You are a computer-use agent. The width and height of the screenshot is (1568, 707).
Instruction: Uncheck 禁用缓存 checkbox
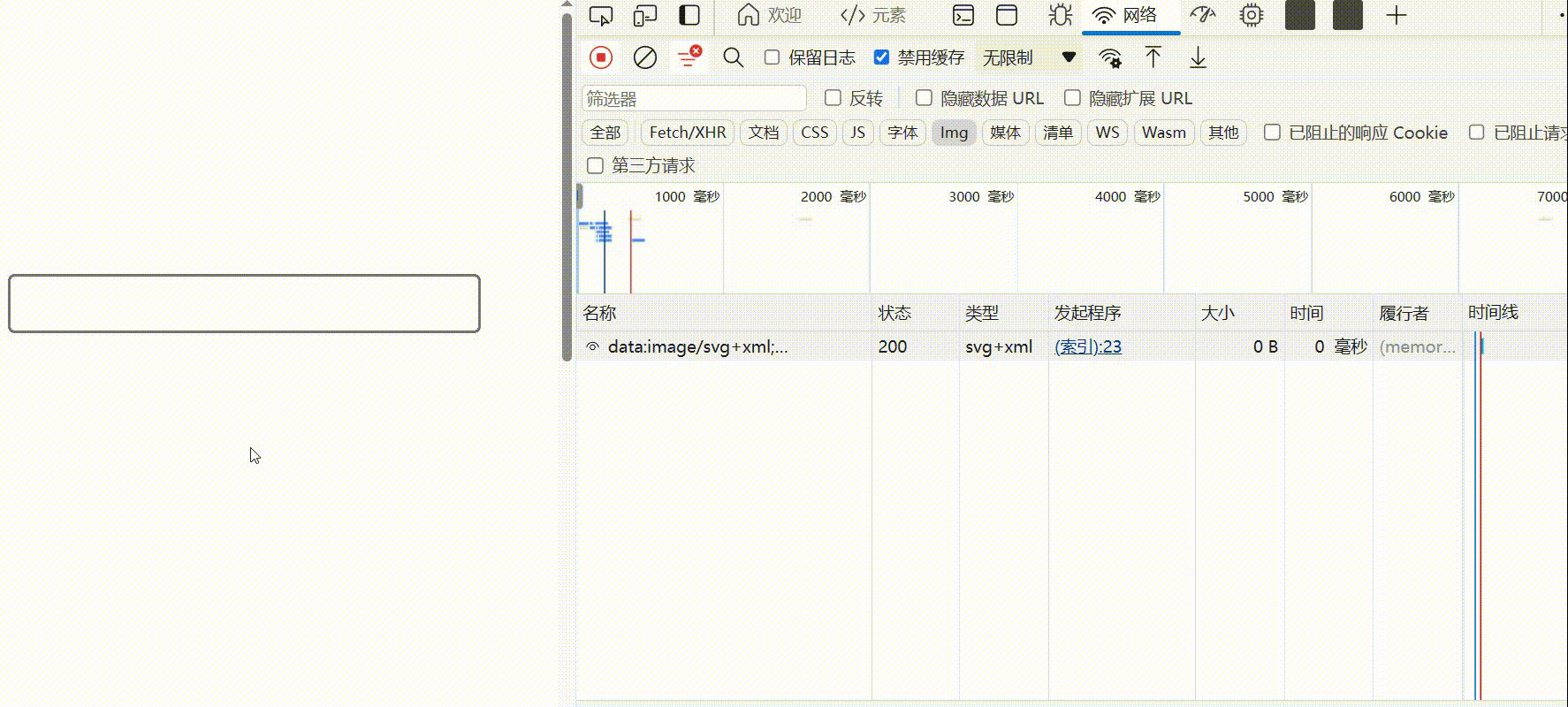[881, 57]
